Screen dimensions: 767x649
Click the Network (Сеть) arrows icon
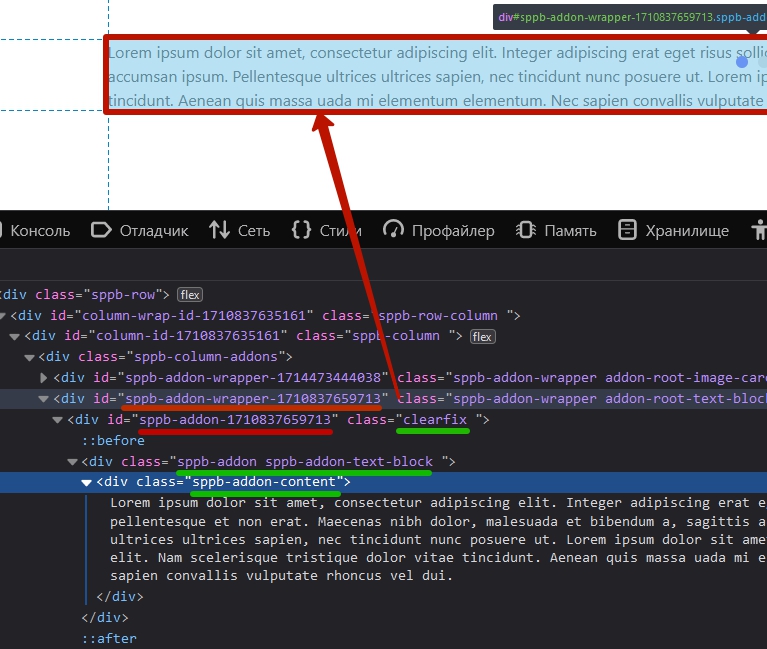tap(219, 230)
